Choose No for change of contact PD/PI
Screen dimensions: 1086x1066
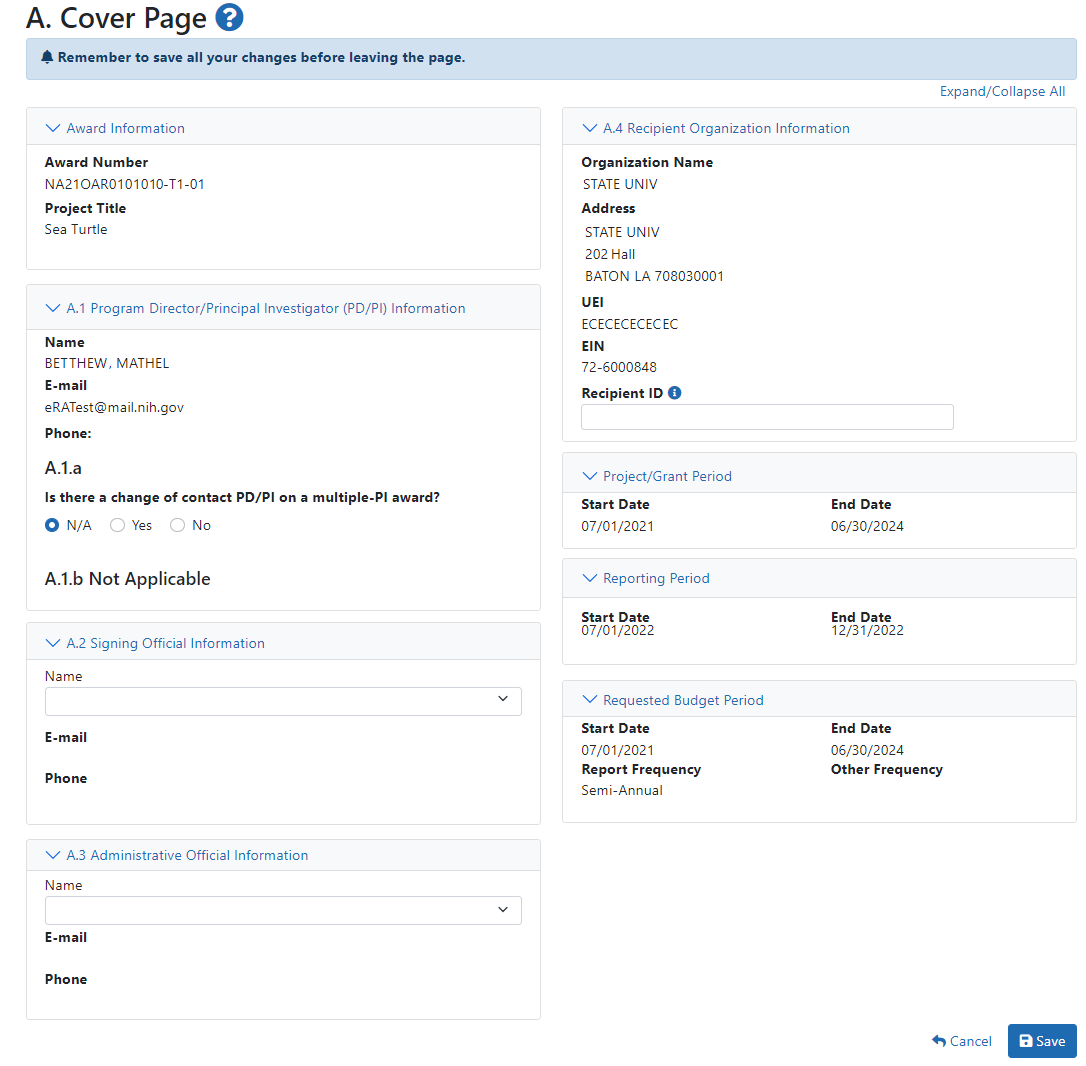[178, 525]
